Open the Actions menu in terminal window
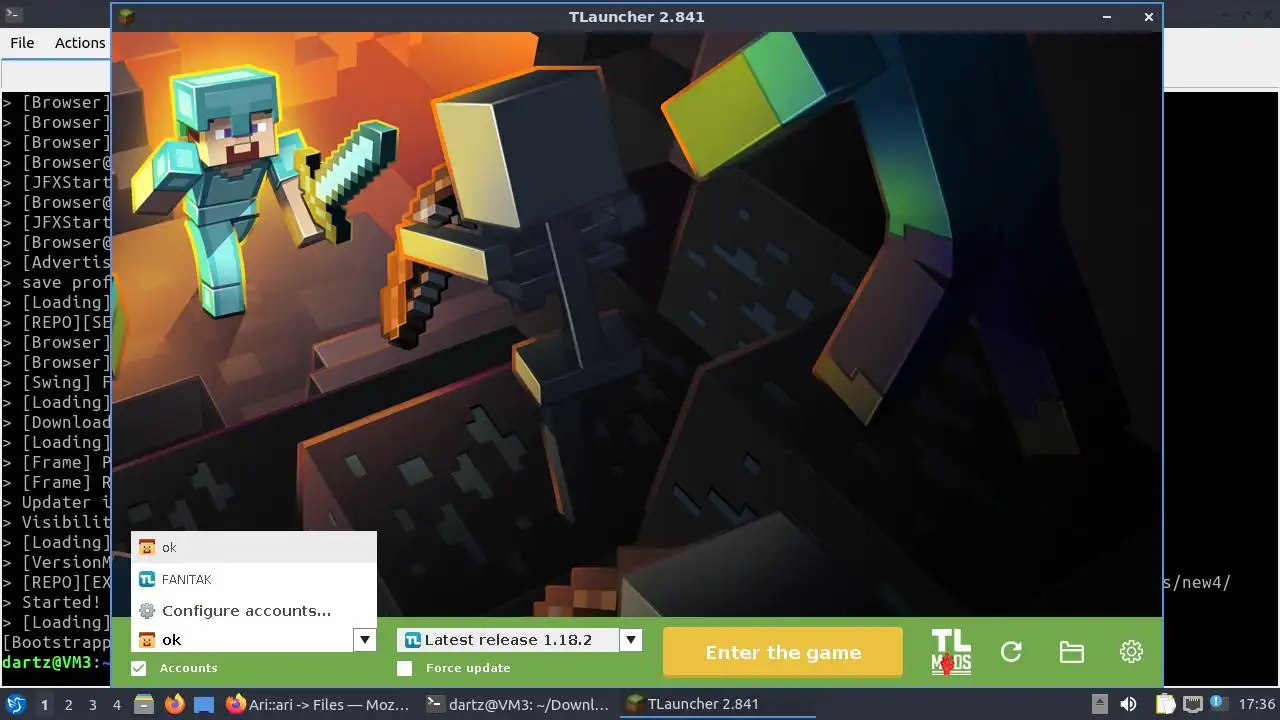 80,42
